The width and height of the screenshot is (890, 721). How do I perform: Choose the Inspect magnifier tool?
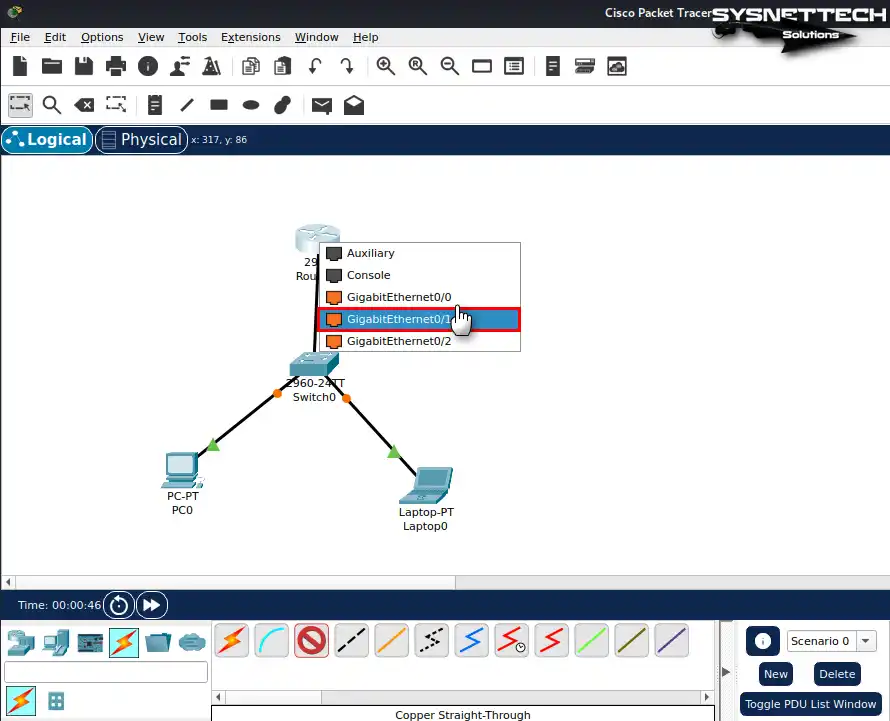[52, 105]
